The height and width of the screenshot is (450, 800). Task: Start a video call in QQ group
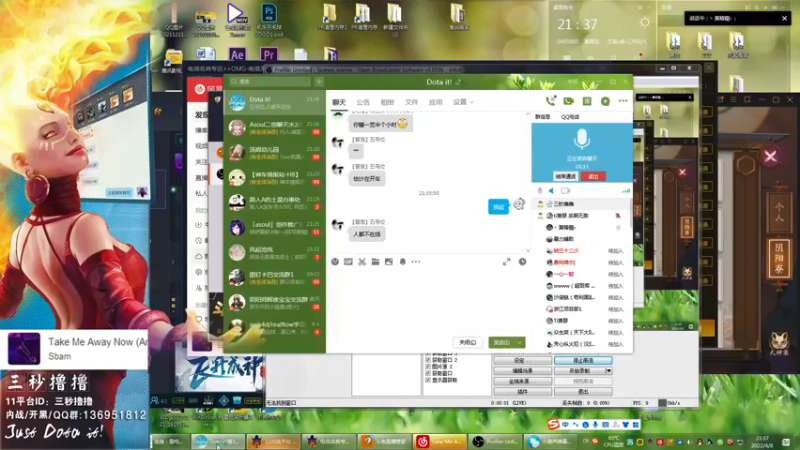[568, 101]
